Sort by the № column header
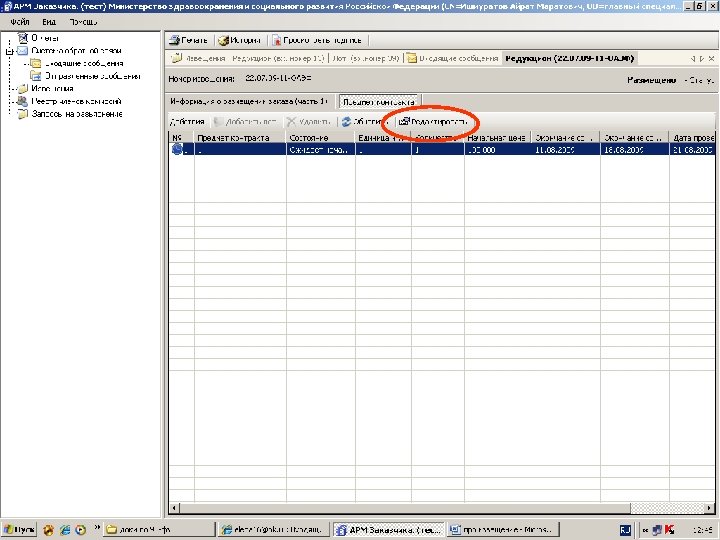720x540 pixels. coord(181,137)
